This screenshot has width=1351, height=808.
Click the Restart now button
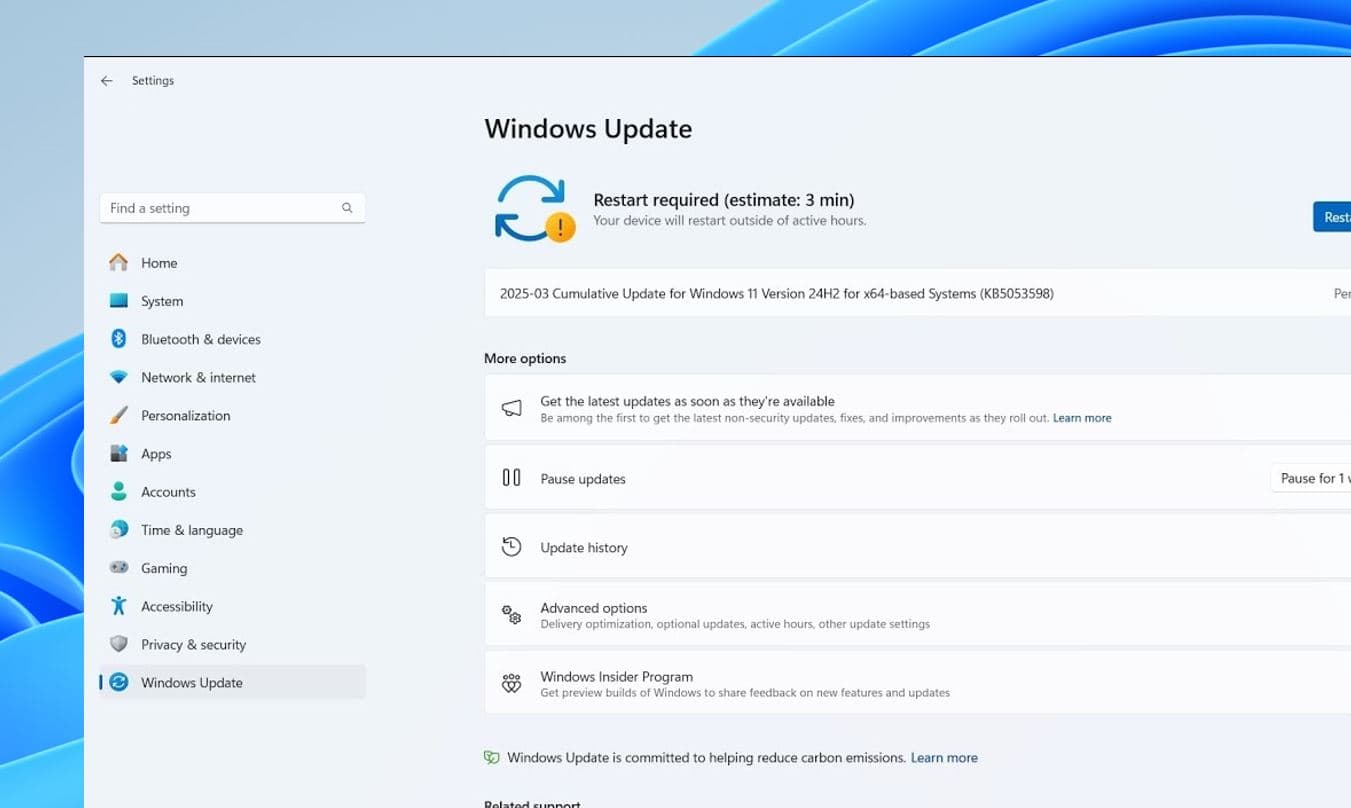click(1332, 217)
